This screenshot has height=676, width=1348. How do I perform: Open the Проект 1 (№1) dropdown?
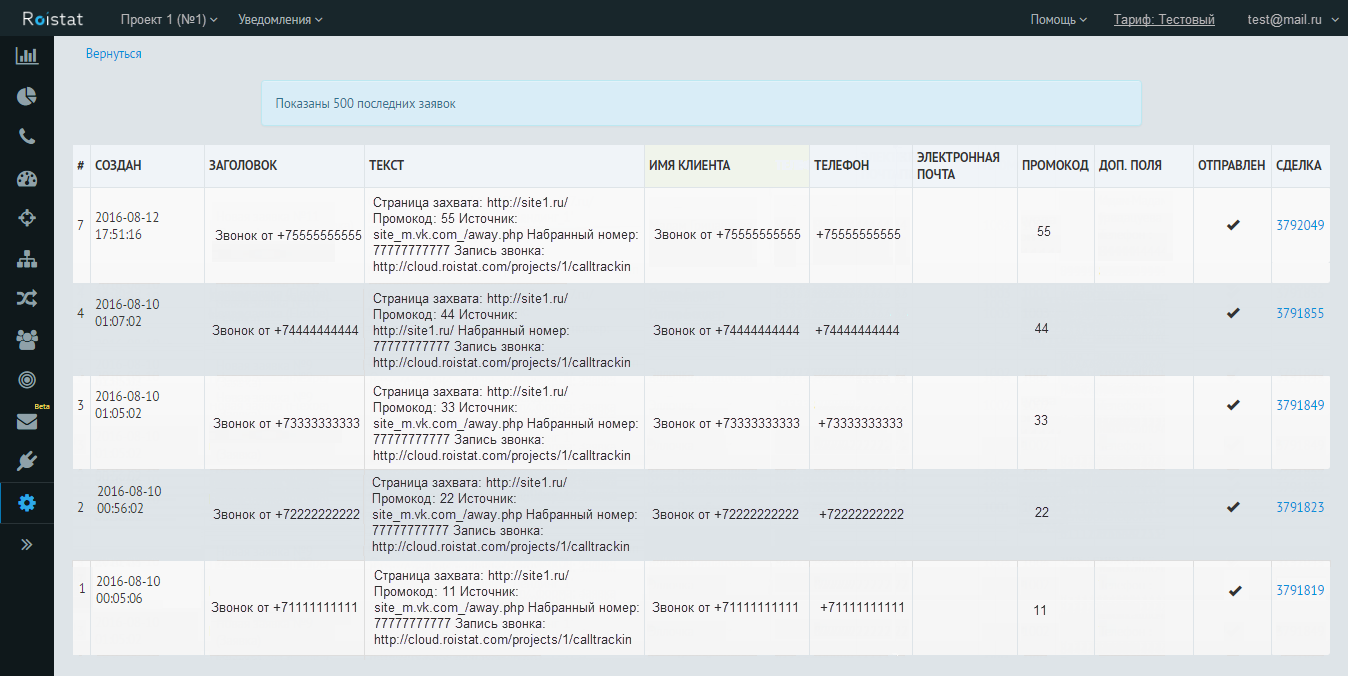point(168,19)
